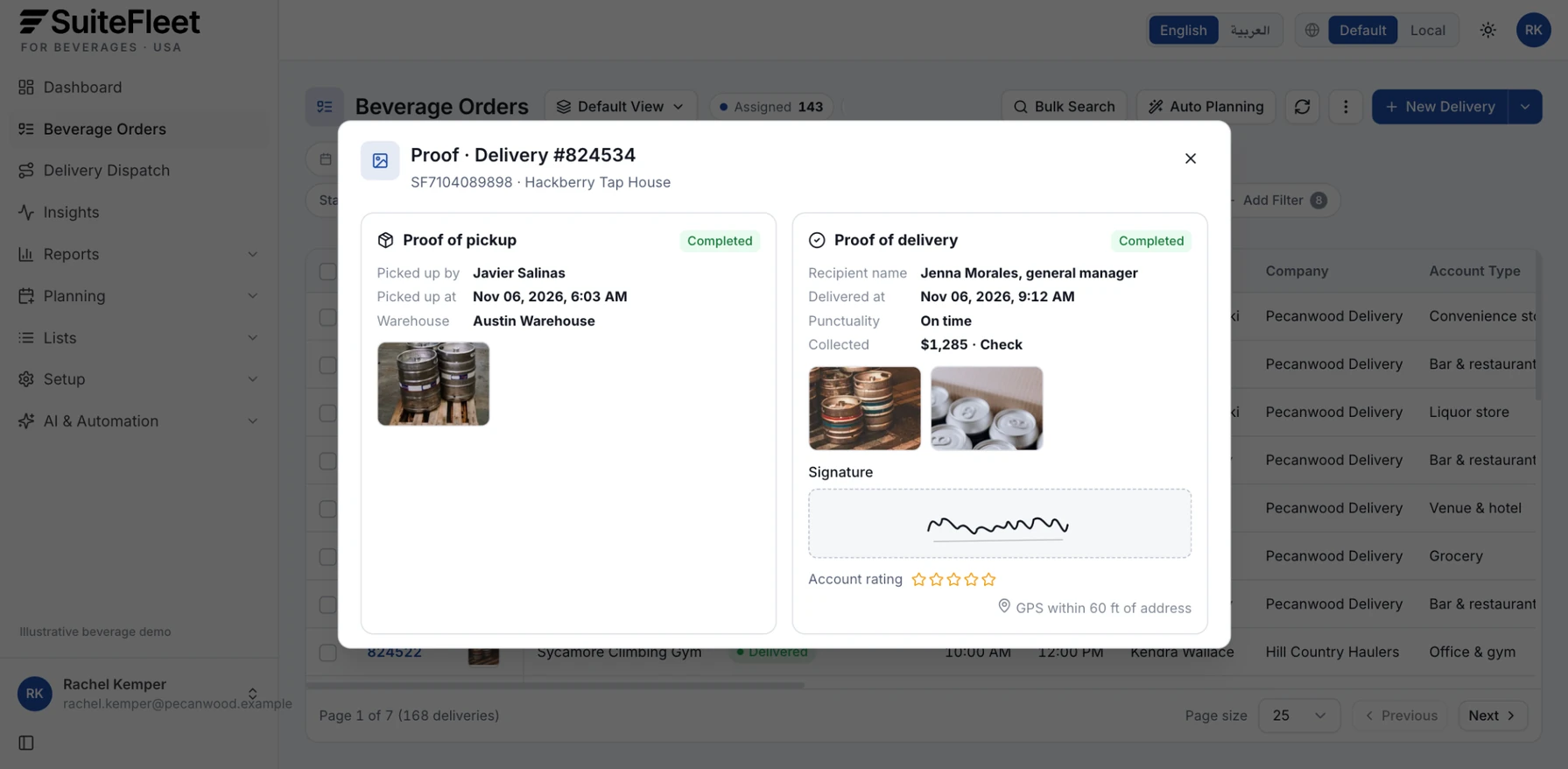Switch language to English
This screenshot has width=1568, height=769.
pyautogui.click(x=1183, y=30)
